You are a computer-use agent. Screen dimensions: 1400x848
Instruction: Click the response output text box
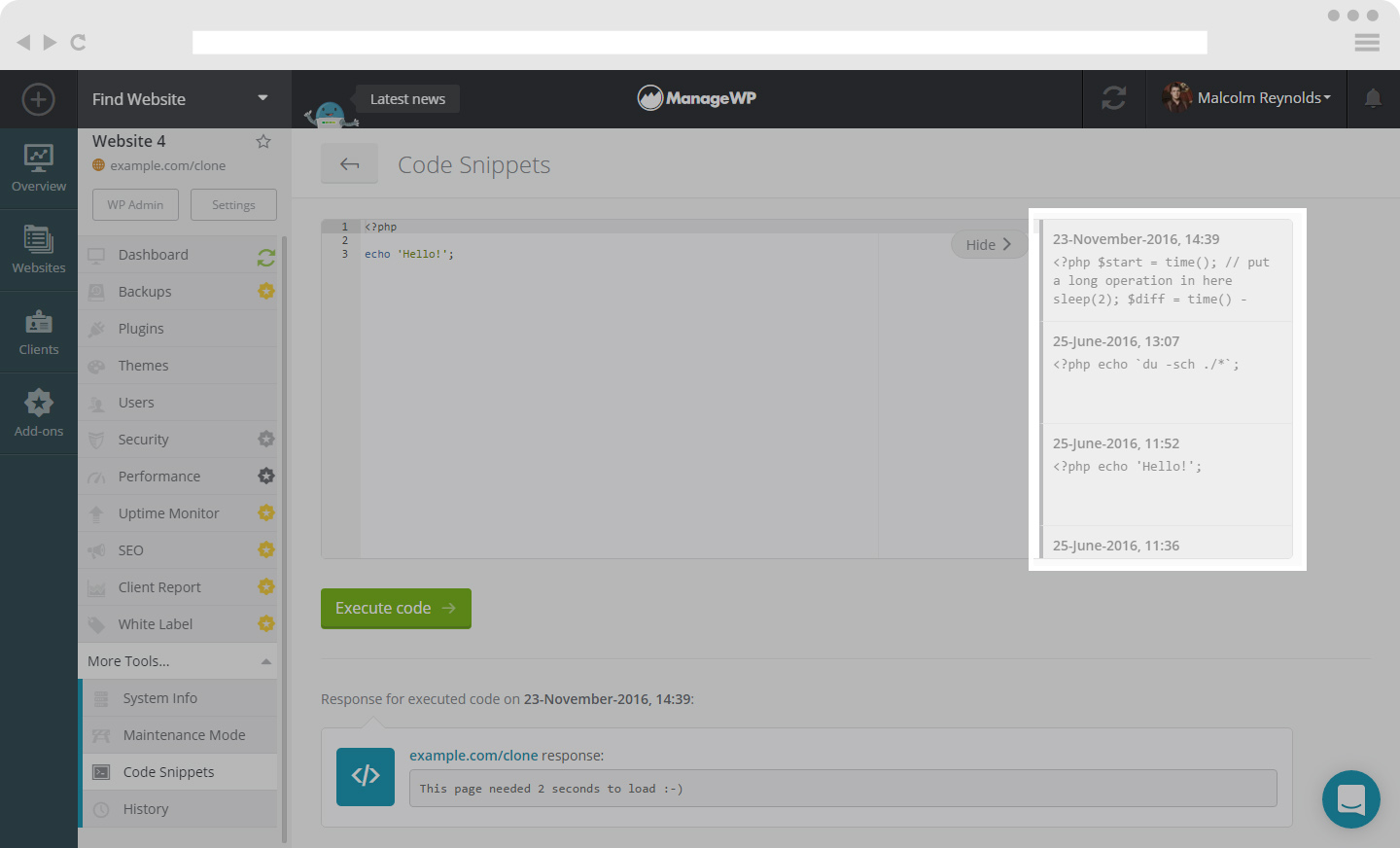tap(843, 789)
